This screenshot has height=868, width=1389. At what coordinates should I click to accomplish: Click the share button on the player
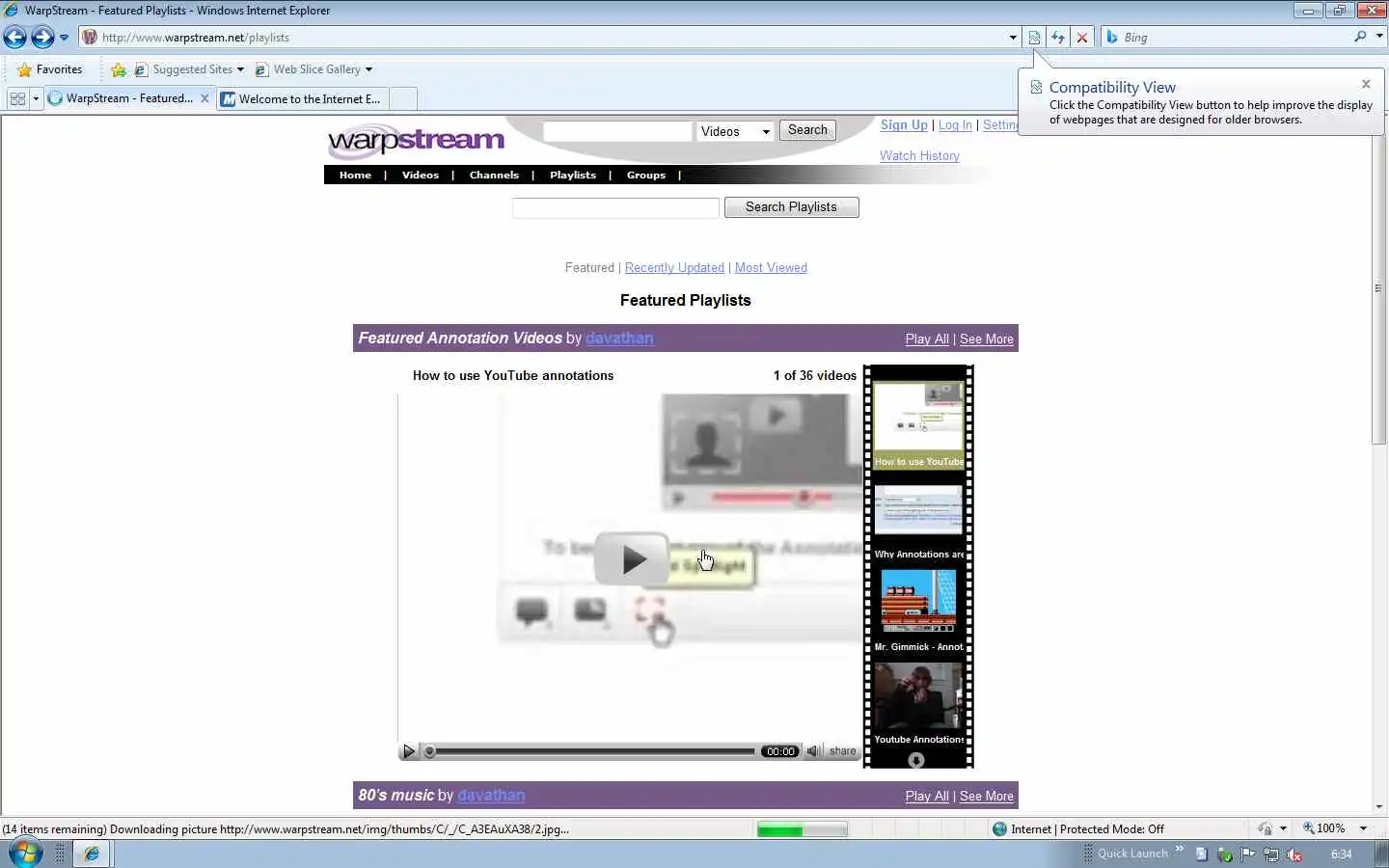pos(842,751)
